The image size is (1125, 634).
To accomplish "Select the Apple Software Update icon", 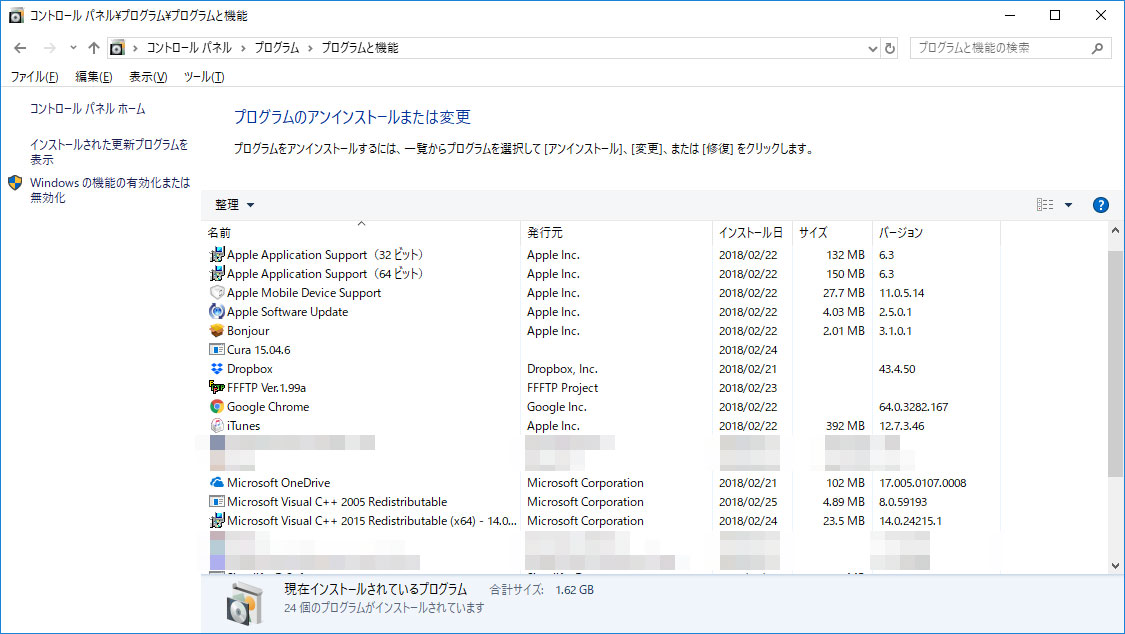I will [x=217, y=312].
